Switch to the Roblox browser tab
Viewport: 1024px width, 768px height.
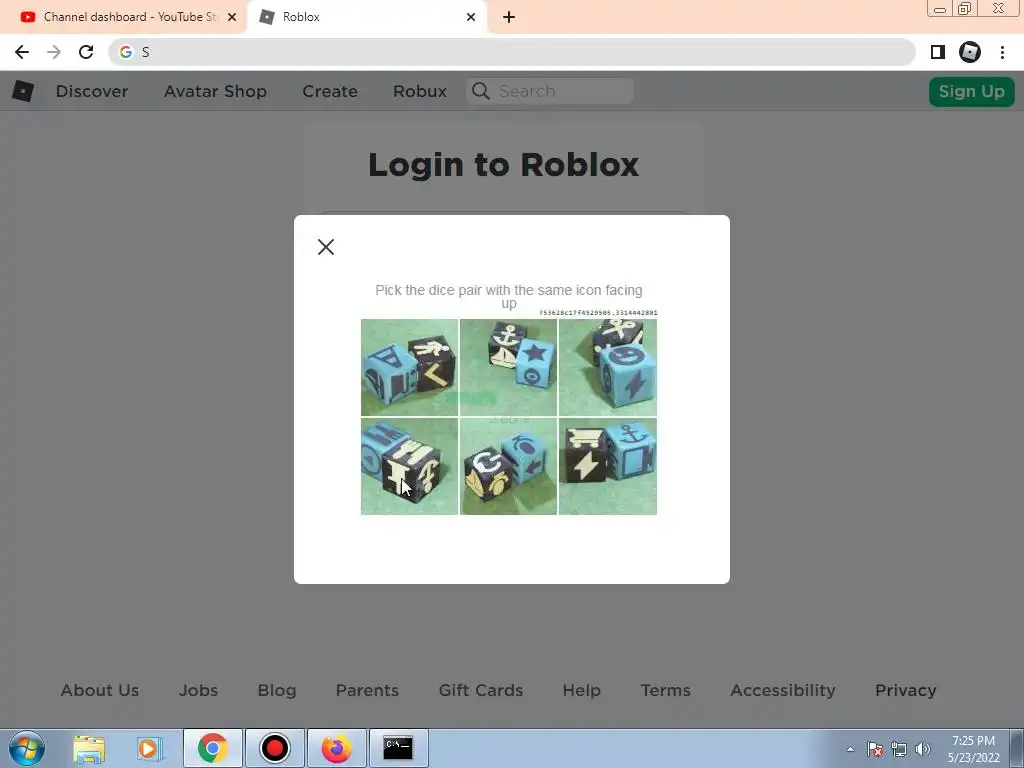366,17
